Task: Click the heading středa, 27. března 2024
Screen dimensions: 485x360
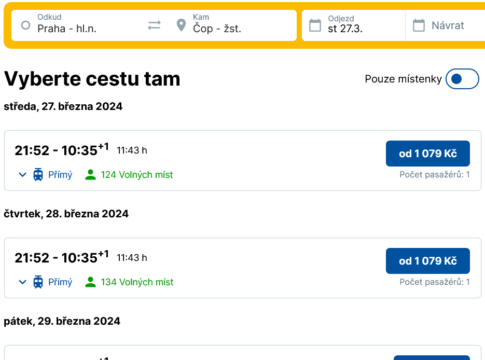Action: 63,106
